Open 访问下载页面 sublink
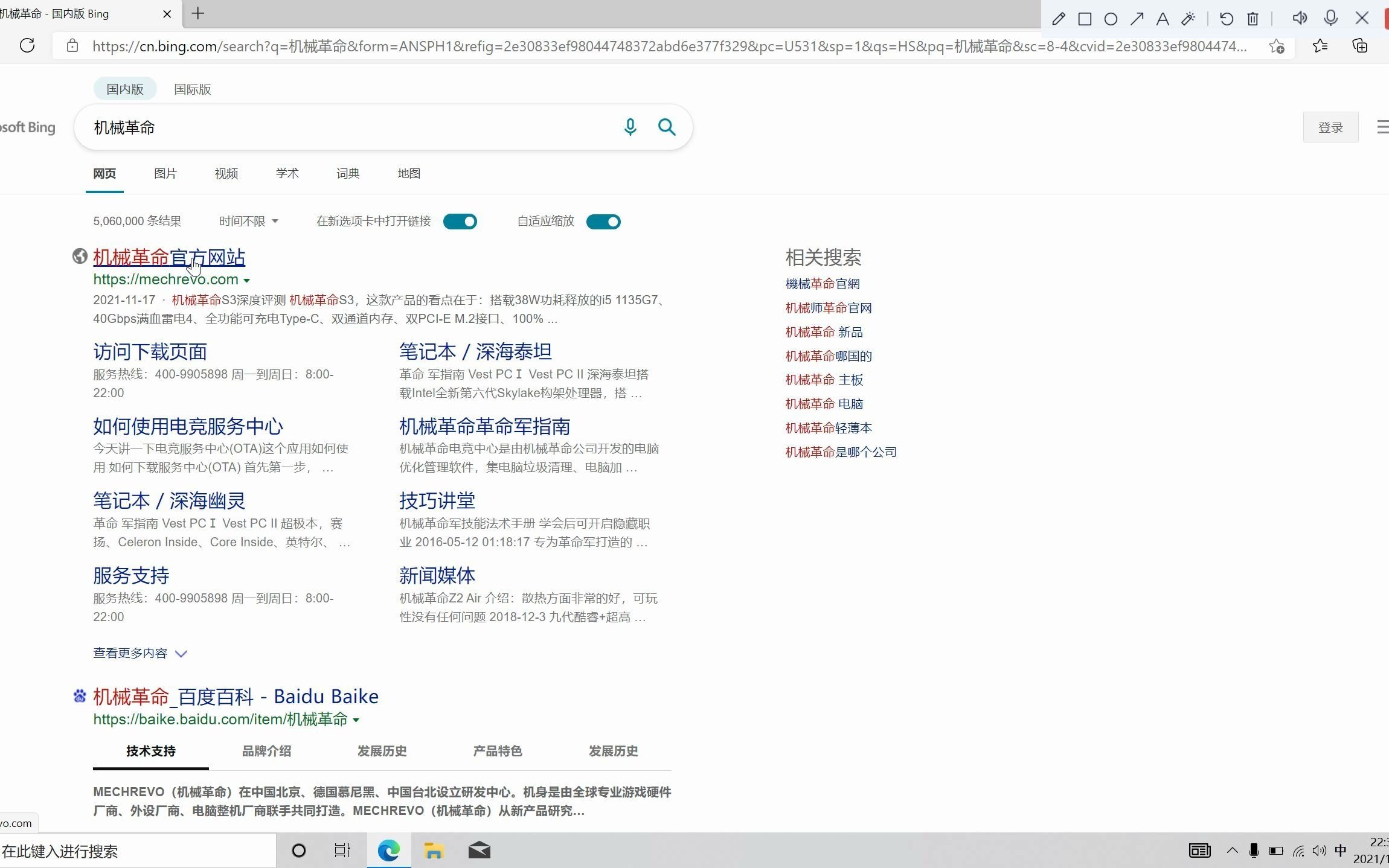 150,351
